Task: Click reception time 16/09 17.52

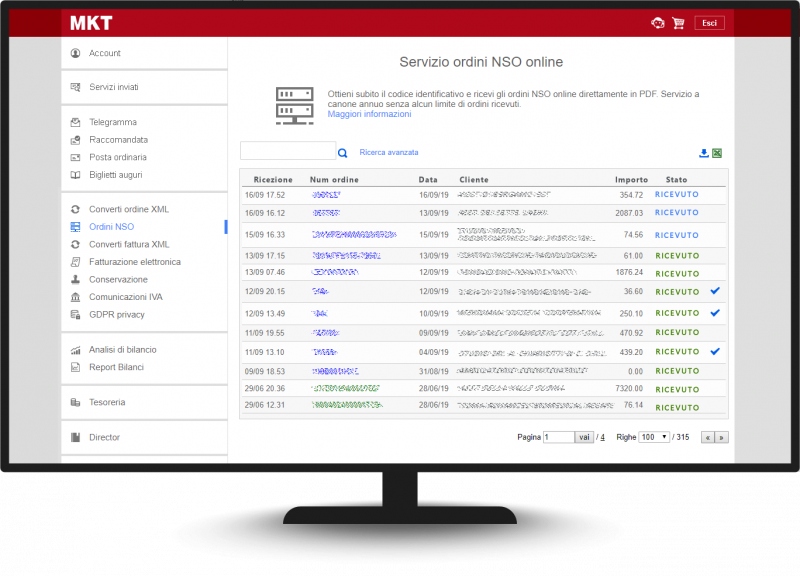Action: tap(265, 195)
